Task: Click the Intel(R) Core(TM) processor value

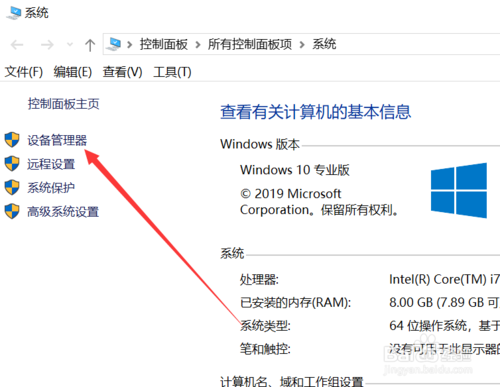Action: click(444, 279)
